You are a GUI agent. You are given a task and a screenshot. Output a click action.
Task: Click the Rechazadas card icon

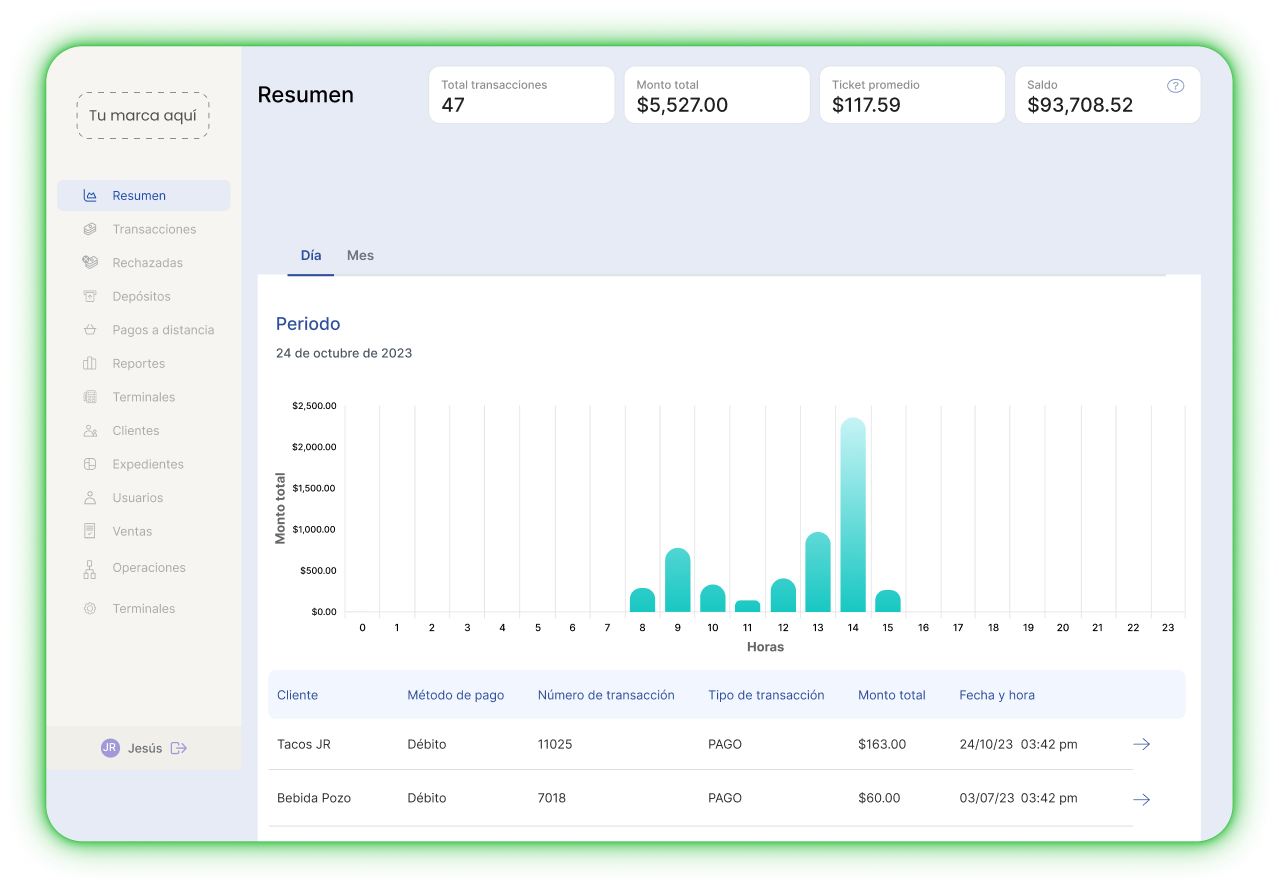pyautogui.click(x=91, y=262)
